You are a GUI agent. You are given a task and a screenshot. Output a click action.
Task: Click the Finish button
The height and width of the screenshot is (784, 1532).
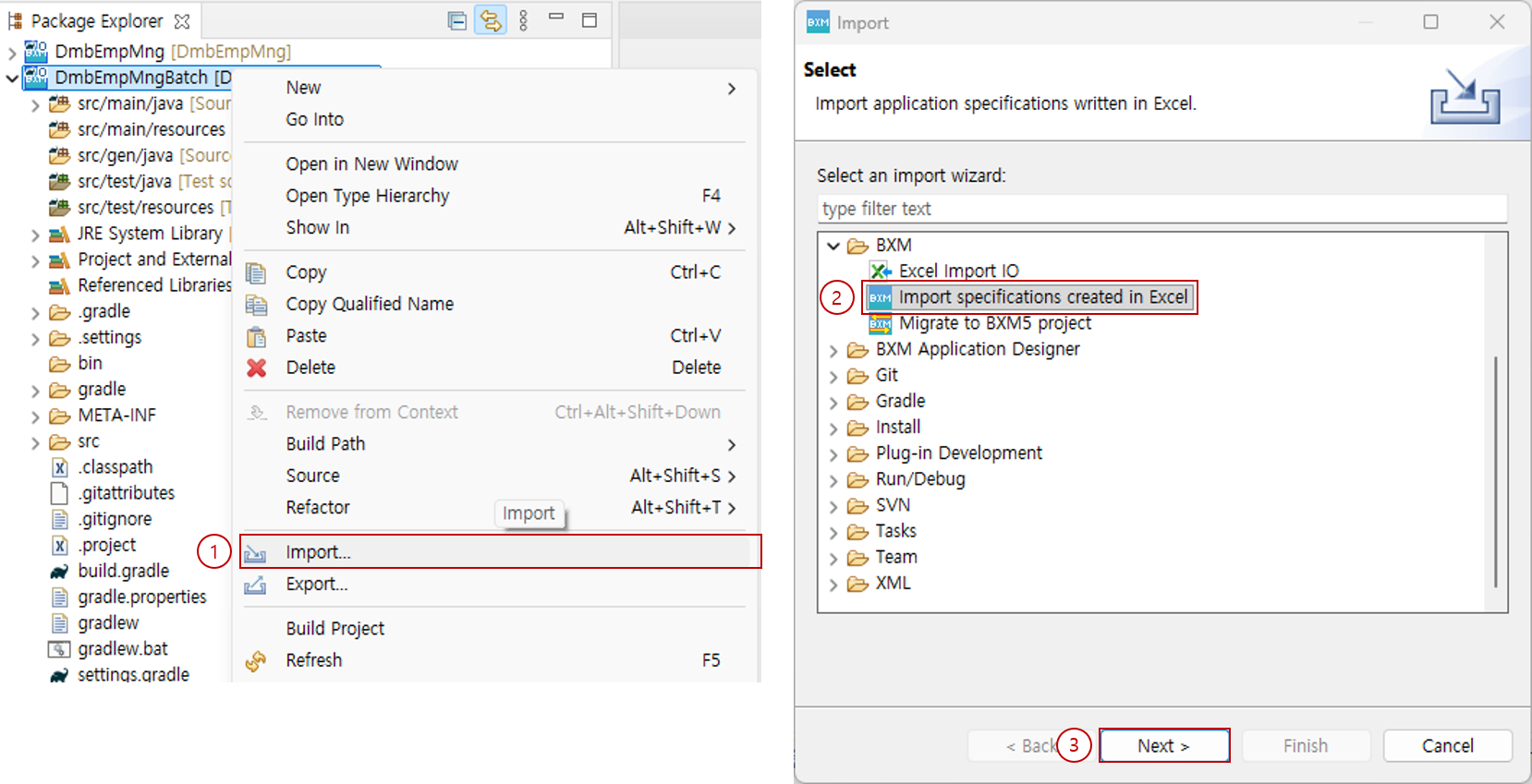[1306, 745]
